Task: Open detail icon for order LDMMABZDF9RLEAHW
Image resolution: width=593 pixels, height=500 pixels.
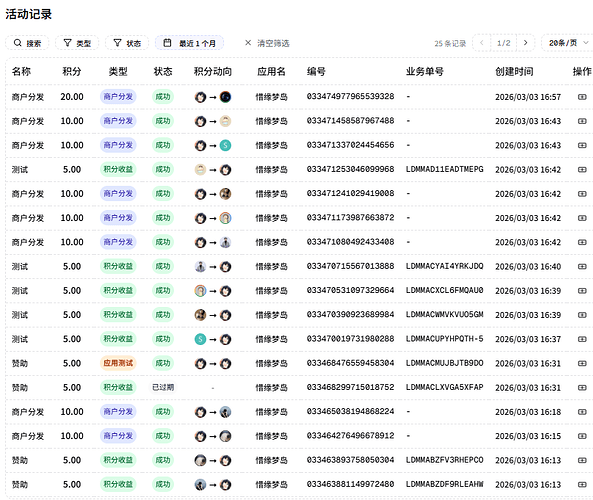Action: 582,484
